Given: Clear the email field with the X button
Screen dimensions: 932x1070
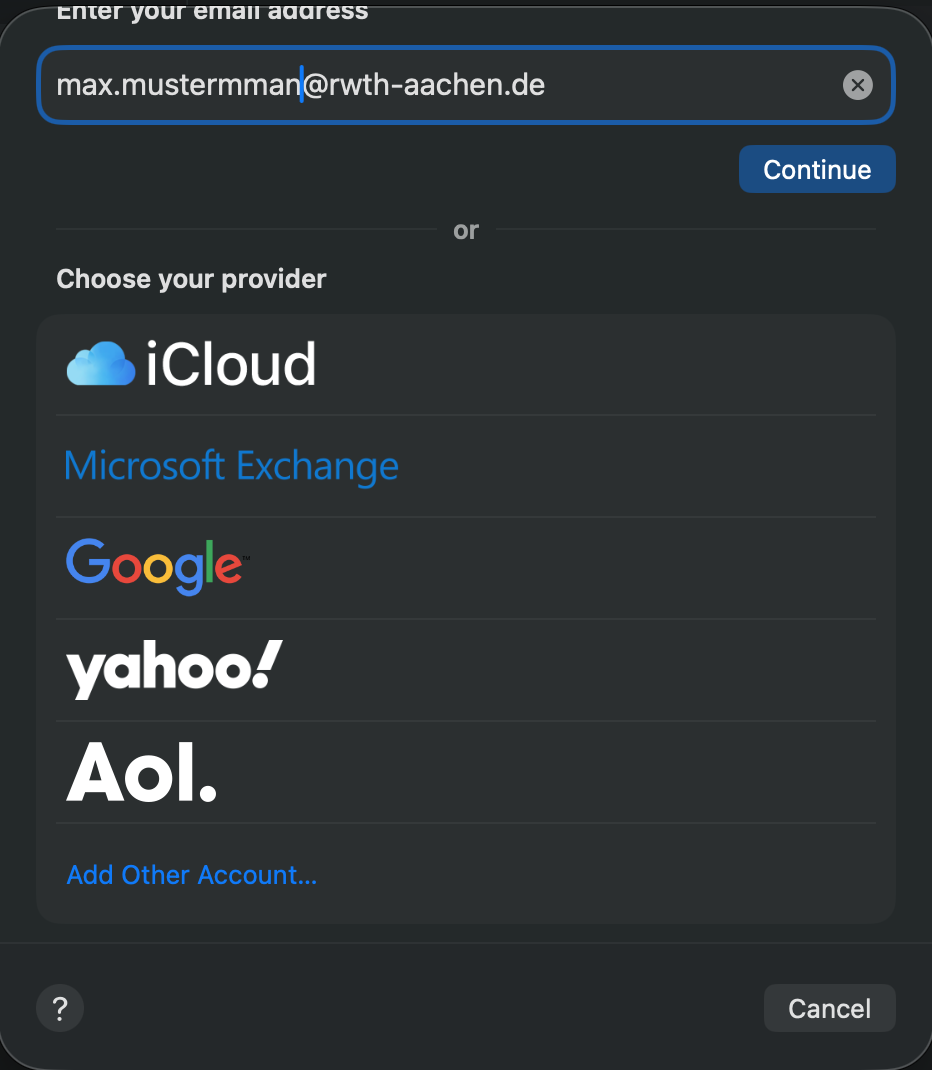Looking at the screenshot, I should tap(857, 85).
